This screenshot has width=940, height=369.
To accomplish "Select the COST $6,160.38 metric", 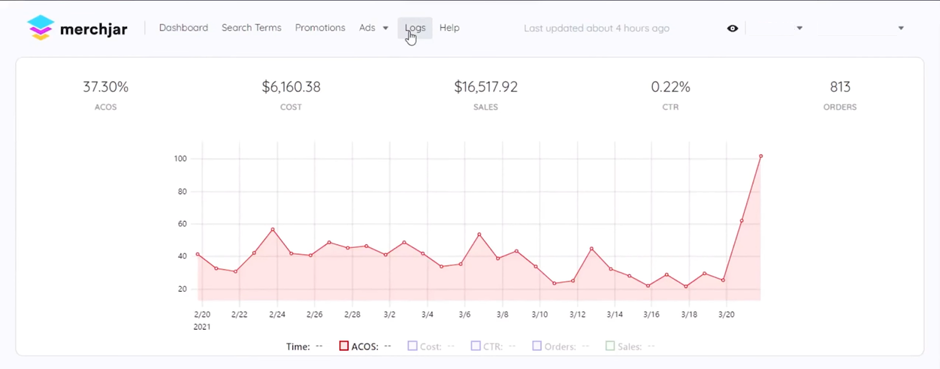I will pyautogui.click(x=291, y=95).
